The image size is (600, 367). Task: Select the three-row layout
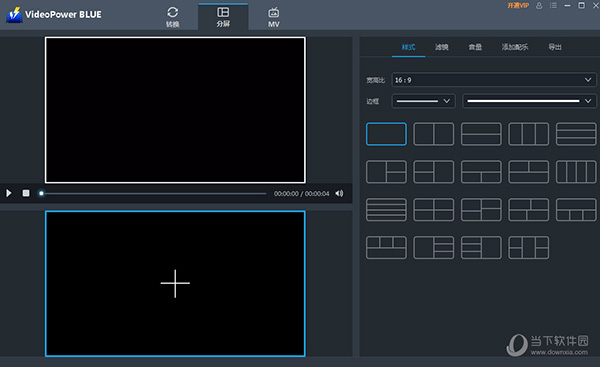click(x=576, y=134)
